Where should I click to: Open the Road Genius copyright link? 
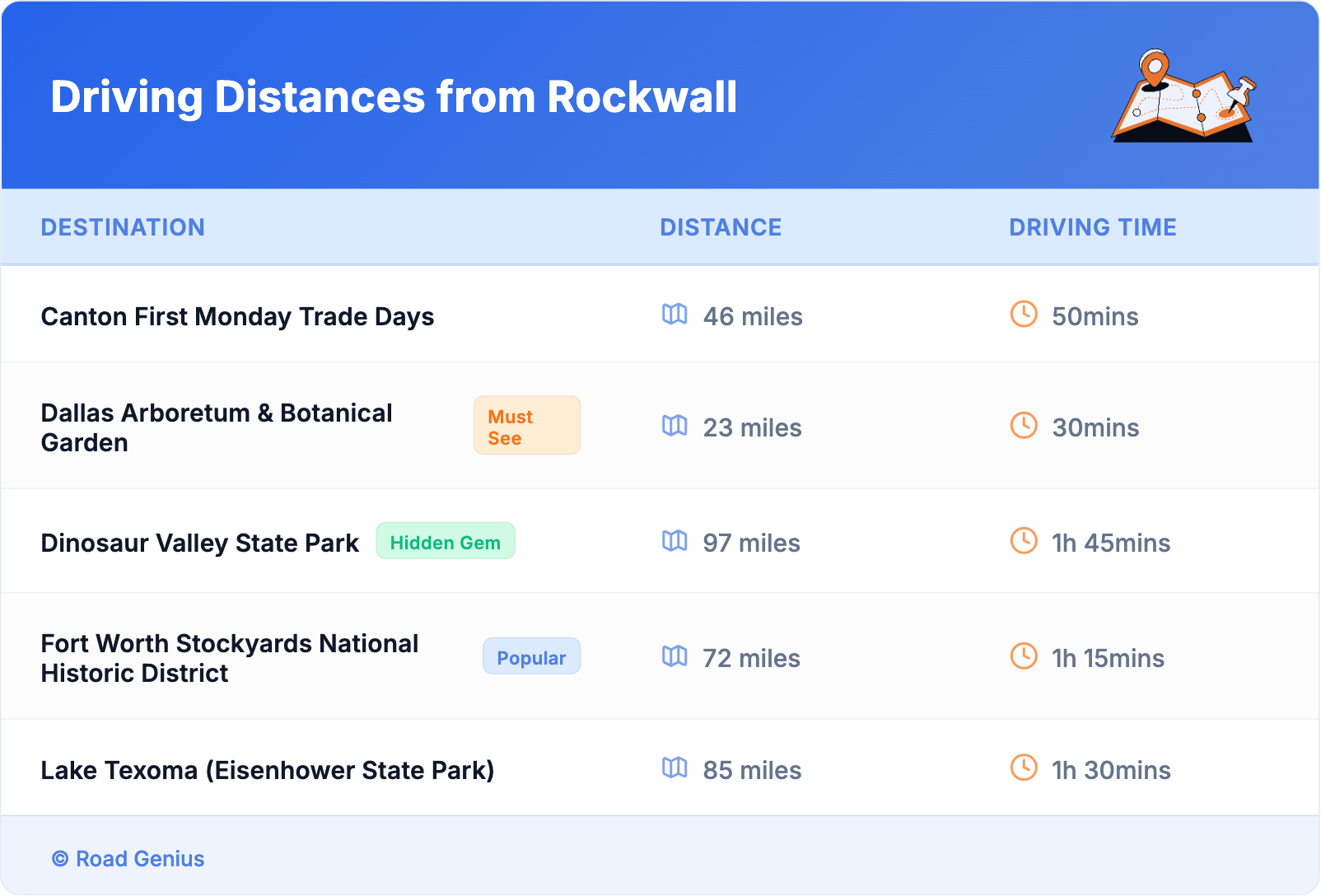128,859
